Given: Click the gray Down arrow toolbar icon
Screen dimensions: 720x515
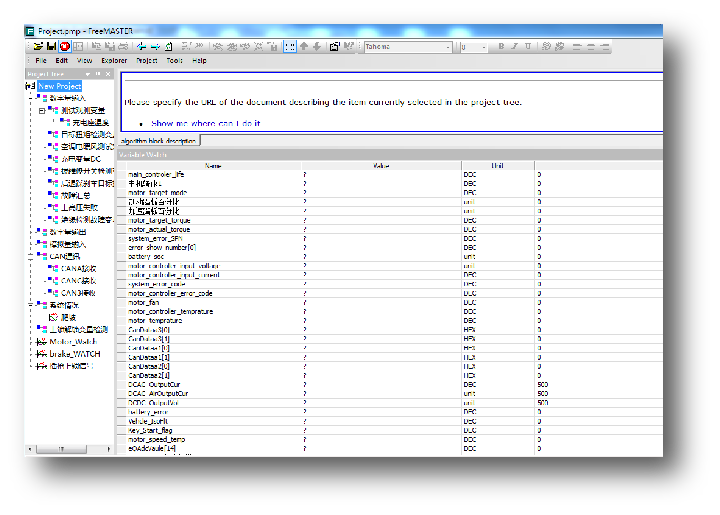Looking at the screenshot, I should (x=317, y=46).
